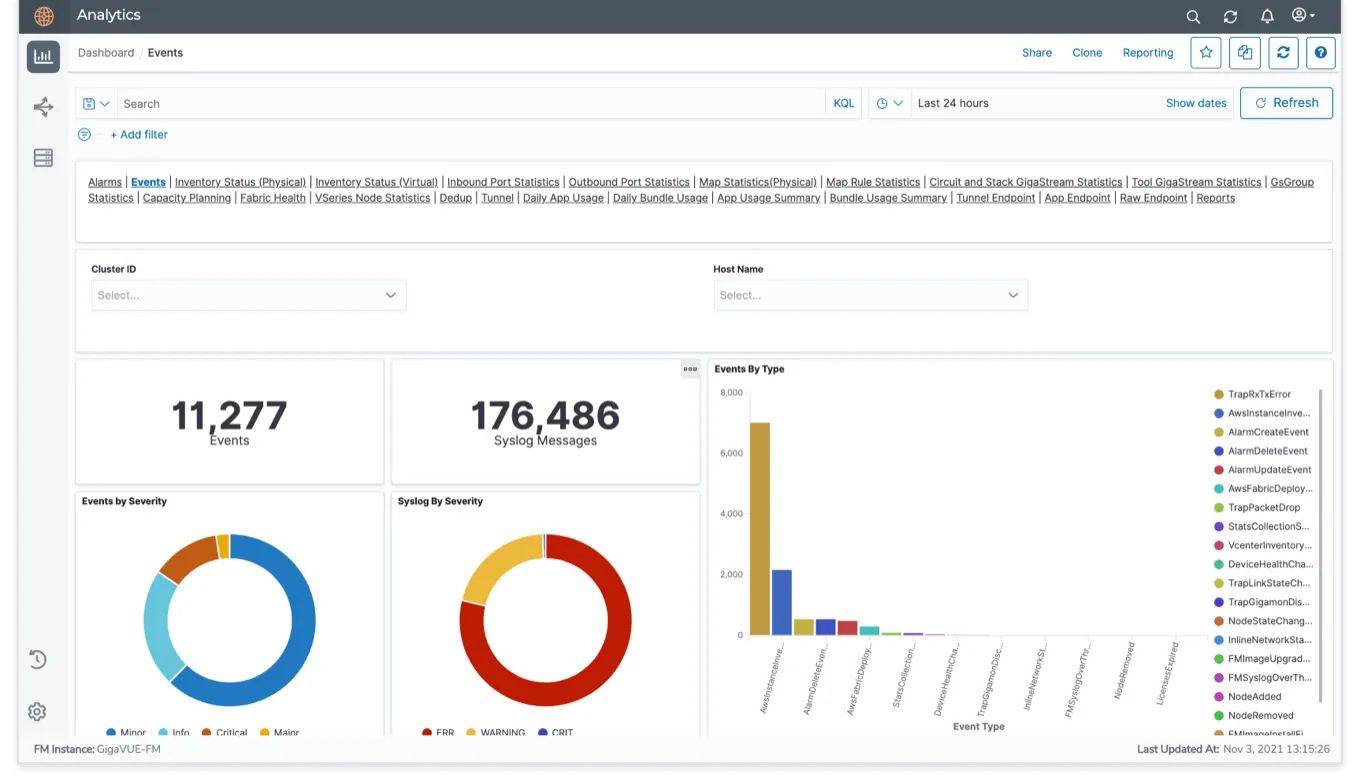Open the Tool GigaStream Statistics link
This screenshot has width=1360, height=780.
click(1196, 182)
